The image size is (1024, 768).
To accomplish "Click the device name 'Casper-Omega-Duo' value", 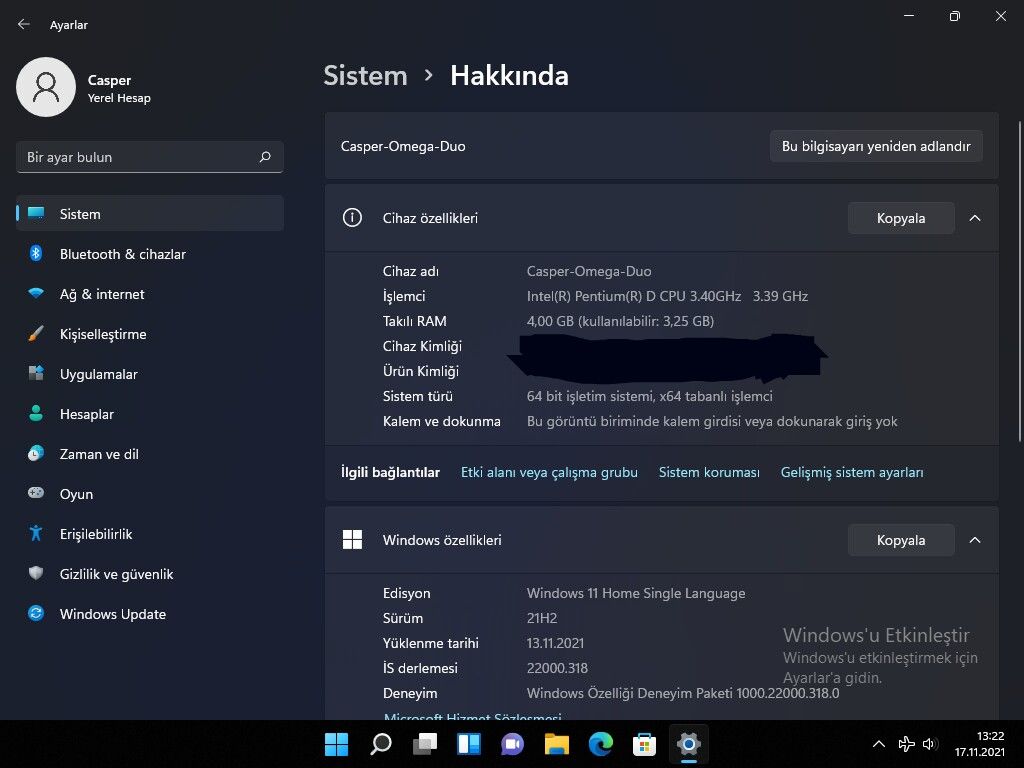I will point(589,271).
